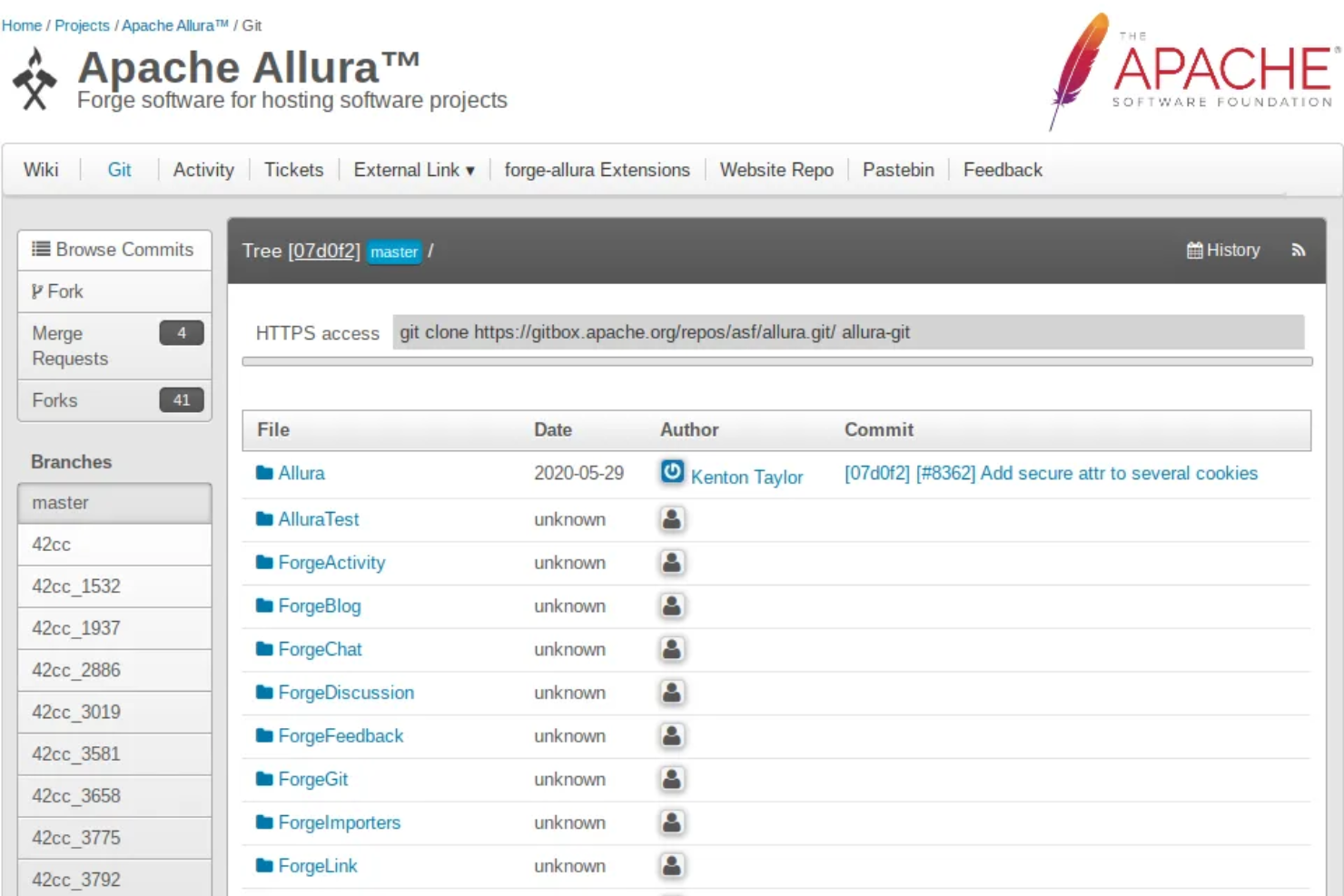Open commit [07d0f2] link in tree header
The height and width of the screenshot is (896, 1344).
323,251
